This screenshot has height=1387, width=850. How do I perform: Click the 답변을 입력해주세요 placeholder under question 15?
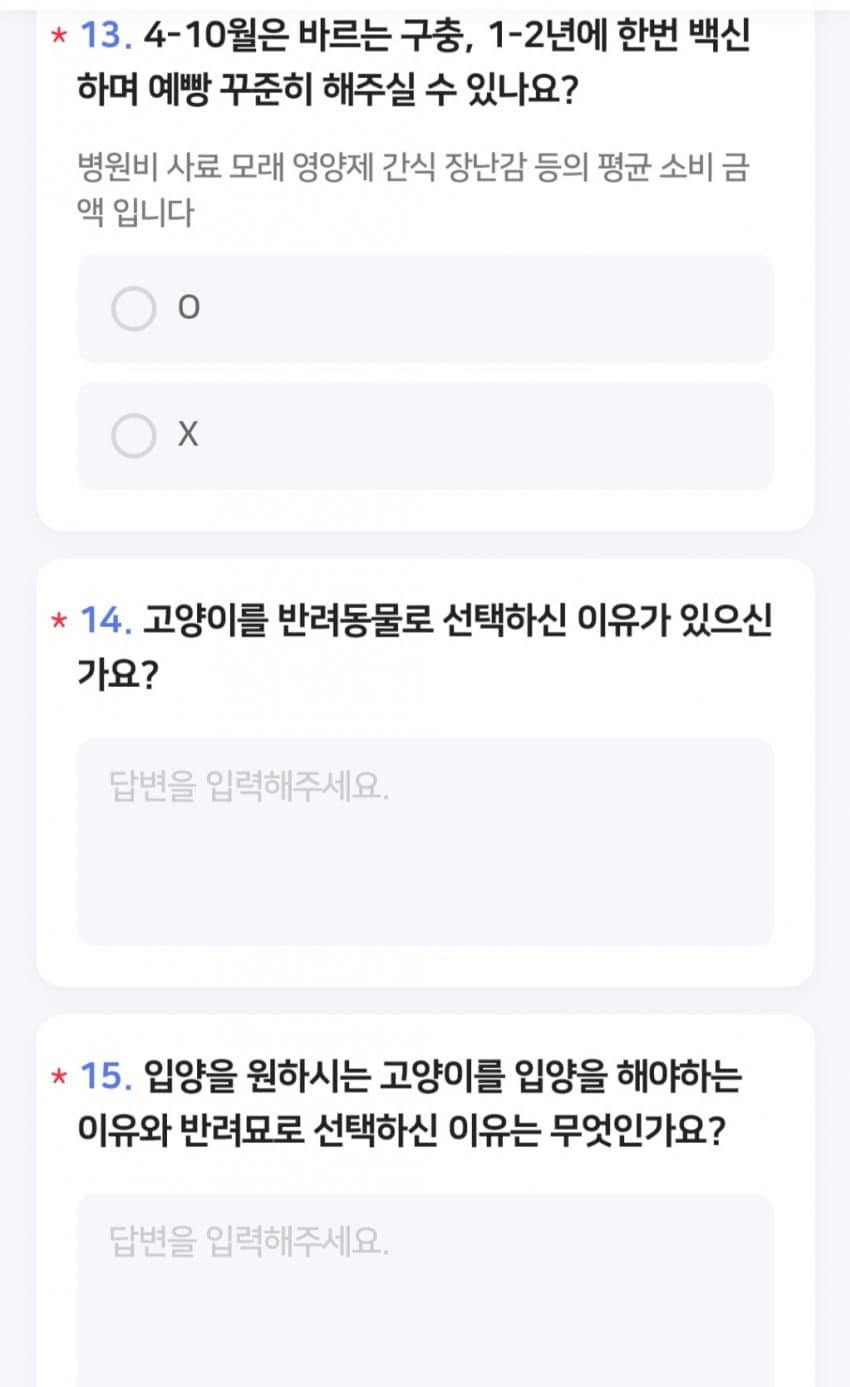pos(248,1243)
